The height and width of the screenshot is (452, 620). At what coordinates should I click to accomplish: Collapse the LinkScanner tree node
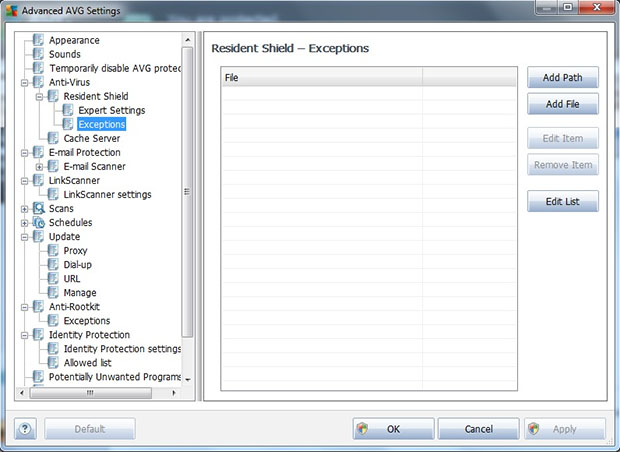pos(25,181)
